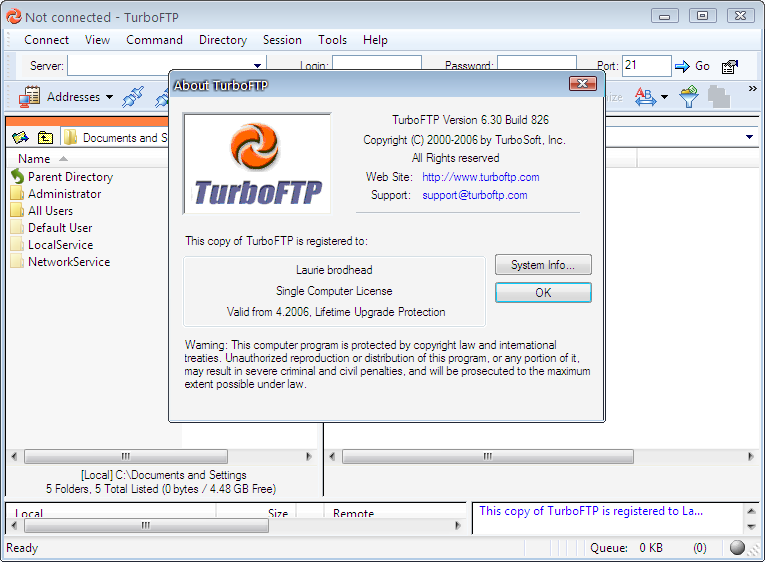Click the System Info... button
This screenshot has width=765, height=562.
pos(543,265)
